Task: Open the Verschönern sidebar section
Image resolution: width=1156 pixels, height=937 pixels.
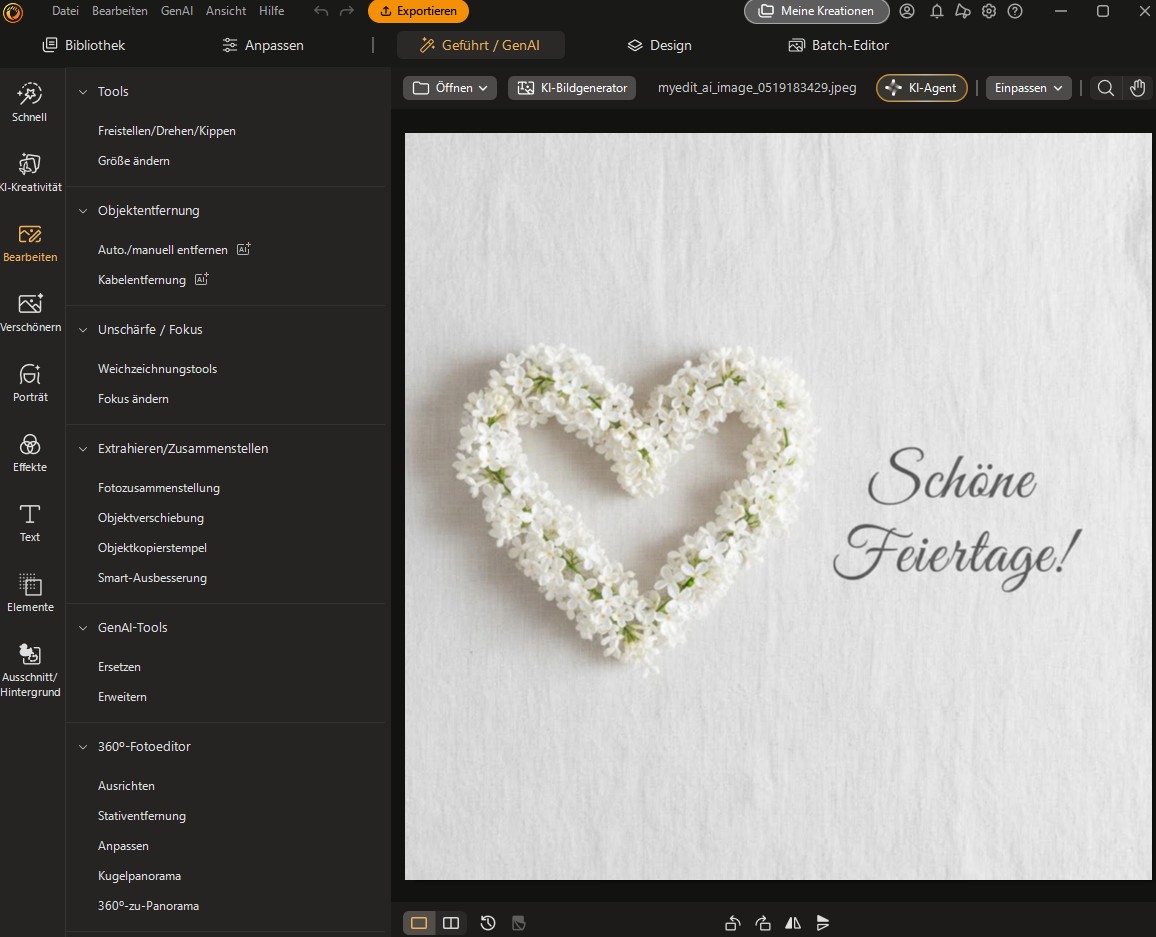Action: 29,313
